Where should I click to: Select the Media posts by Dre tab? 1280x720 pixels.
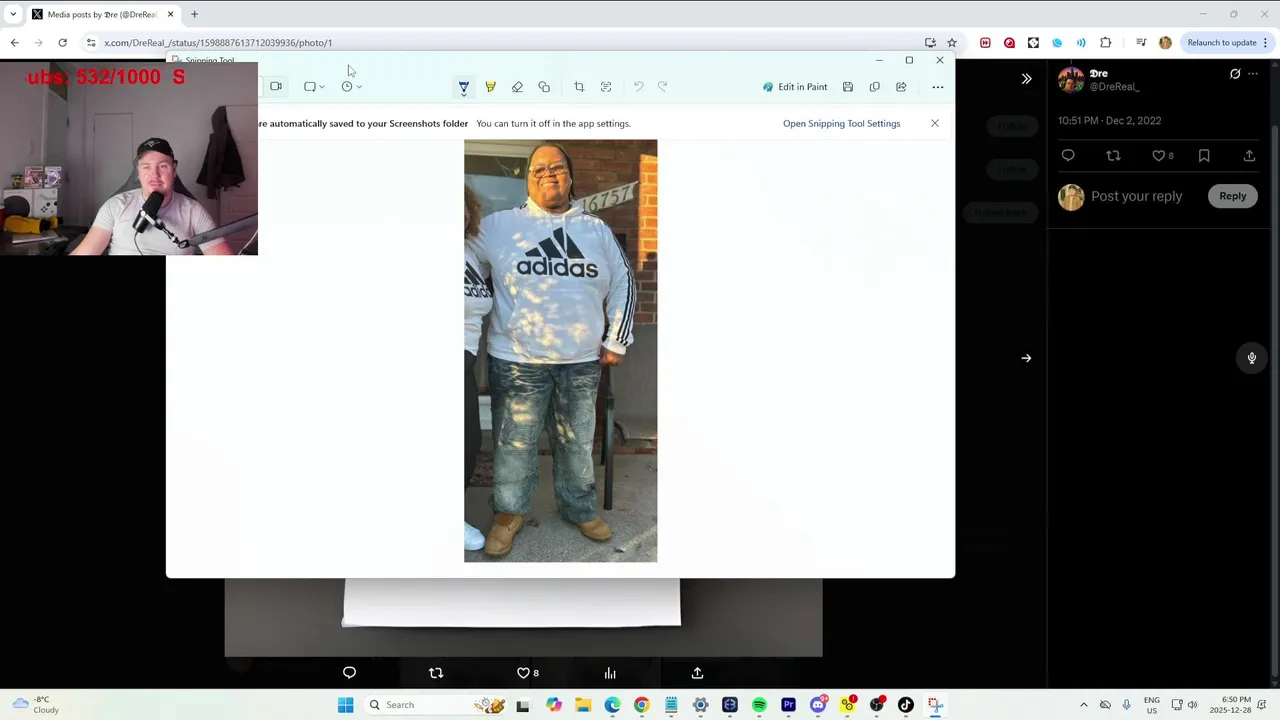[x=102, y=15]
